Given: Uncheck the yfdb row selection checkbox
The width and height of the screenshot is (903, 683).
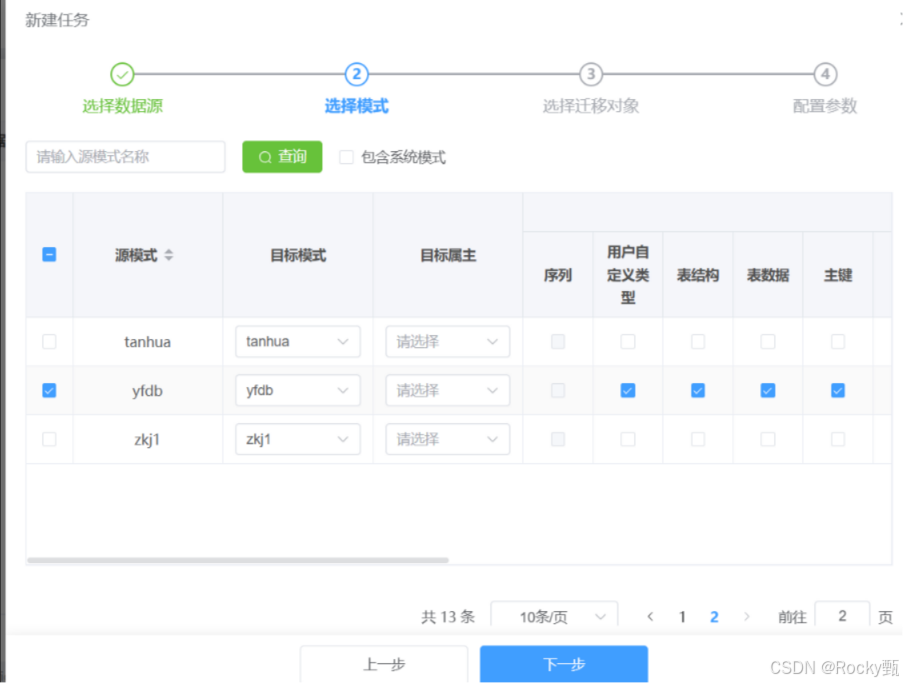Looking at the screenshot, I should pyautogui.click(x=50, y=390).
